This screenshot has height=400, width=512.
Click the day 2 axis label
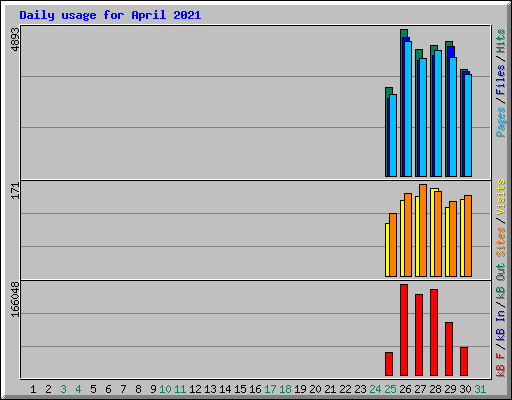(48, 389)
